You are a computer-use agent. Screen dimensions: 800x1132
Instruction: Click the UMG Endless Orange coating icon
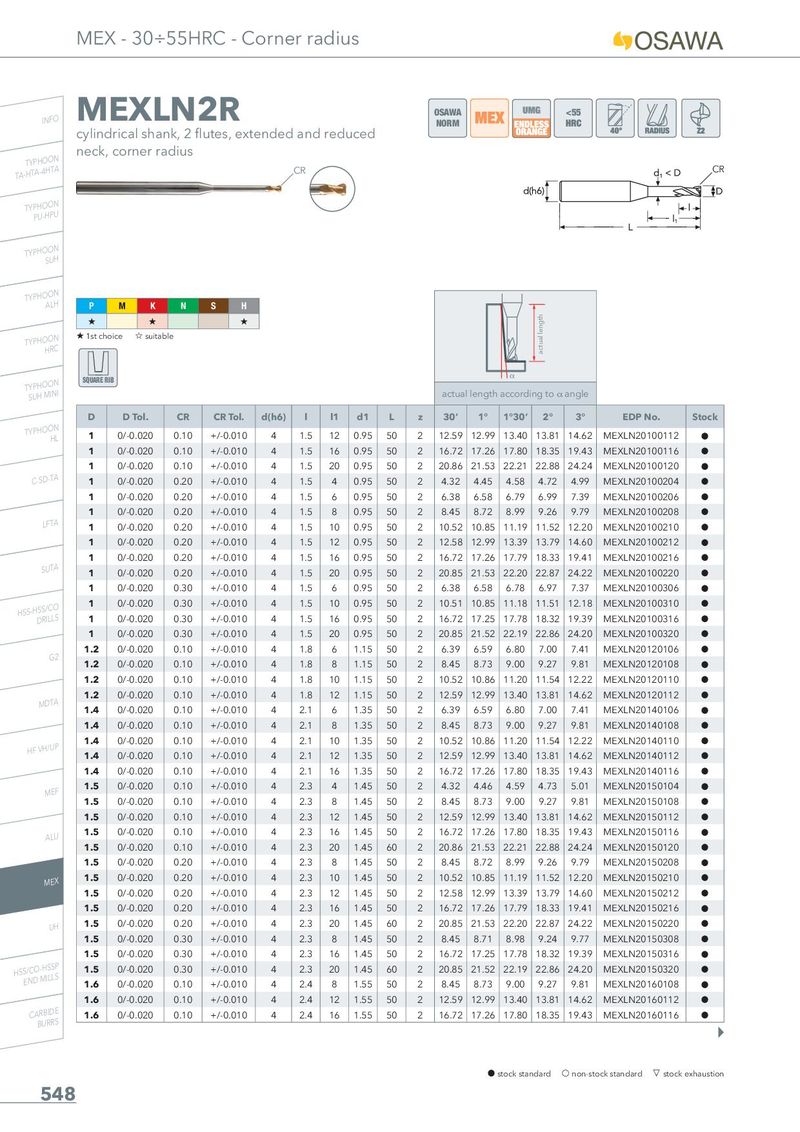(x=531, y=118)
